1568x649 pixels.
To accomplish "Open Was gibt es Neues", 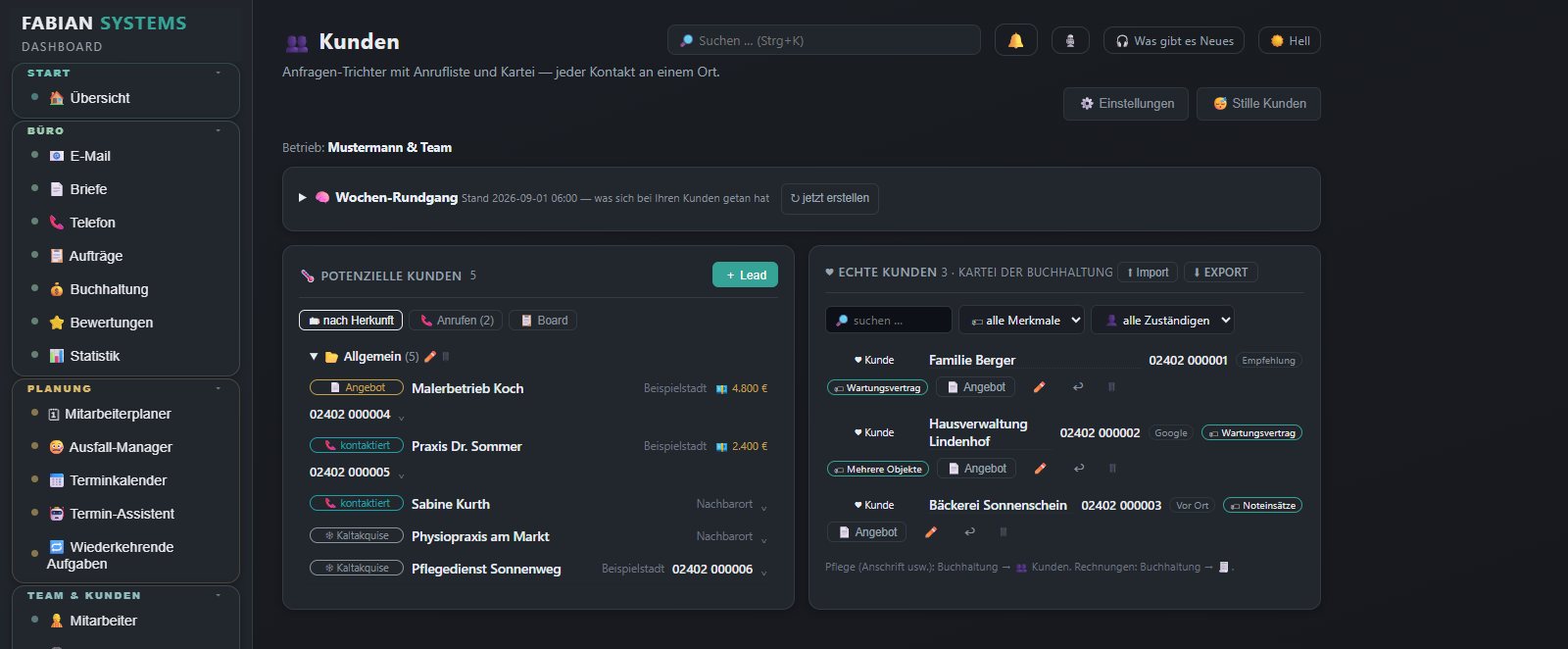I will tap(1174, 40).
